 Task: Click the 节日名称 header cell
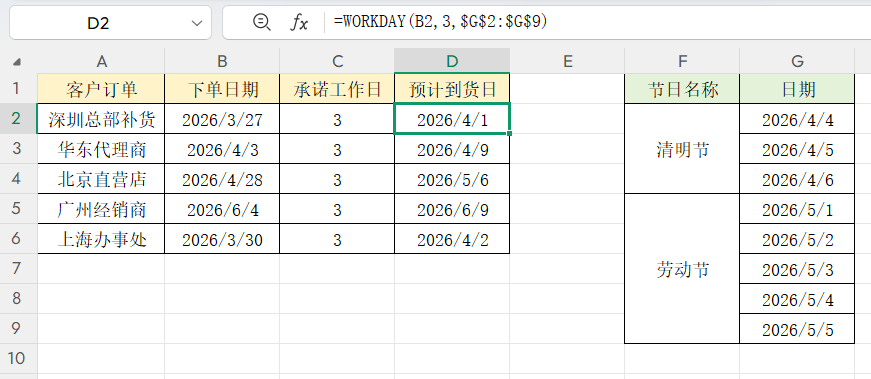pos(682,88)
